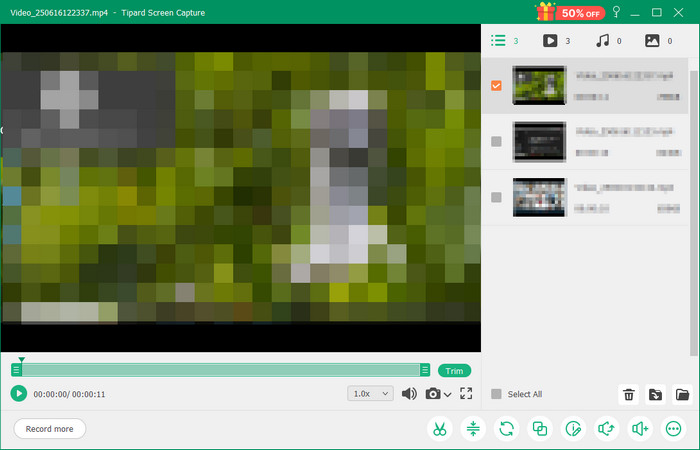Click the Select All label

pos(525,394)
